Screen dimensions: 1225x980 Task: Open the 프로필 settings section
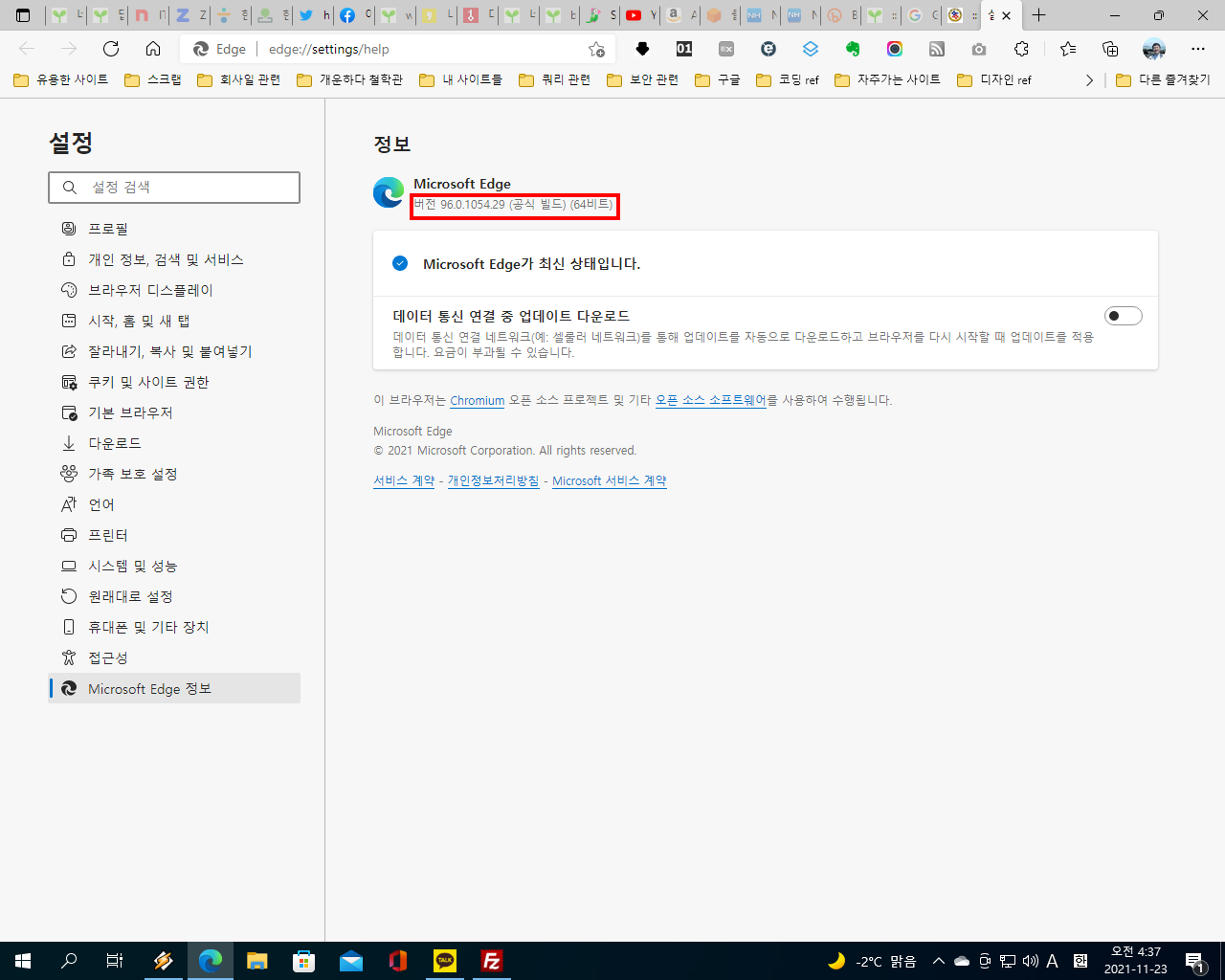pyautogui.click(x=174, y=229)
